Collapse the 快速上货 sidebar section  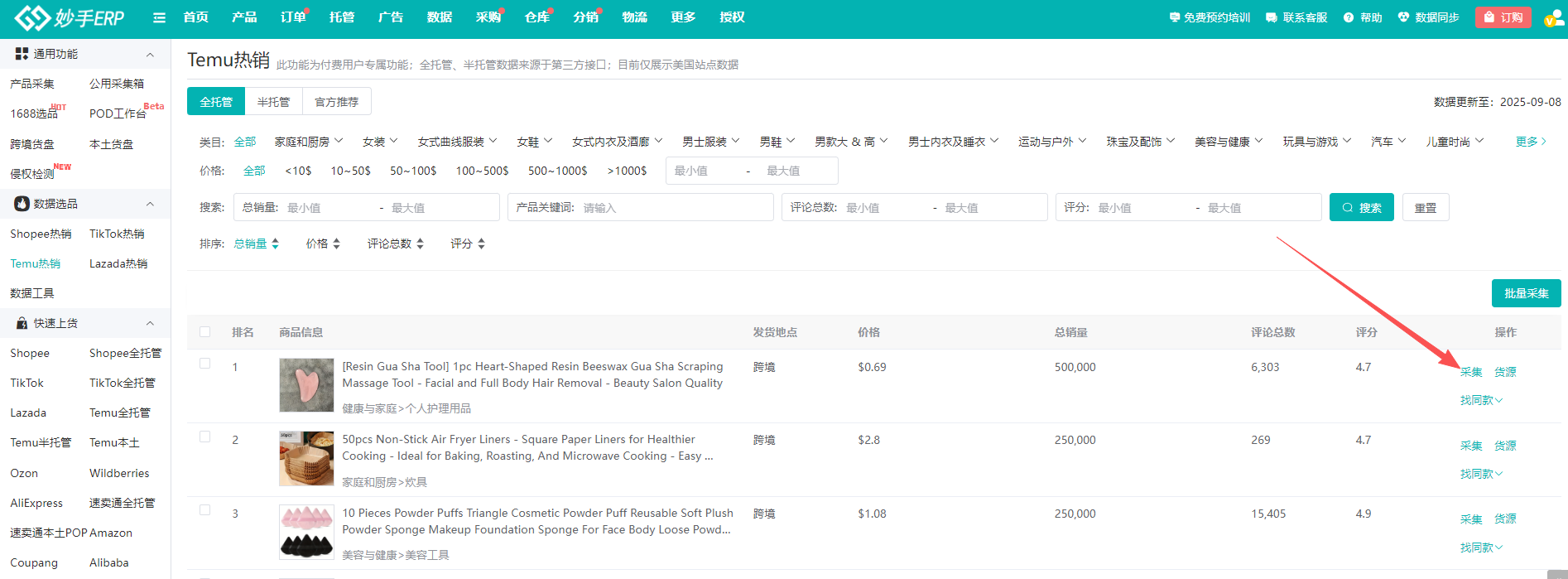pyautogui.click(x=150, y=323)
